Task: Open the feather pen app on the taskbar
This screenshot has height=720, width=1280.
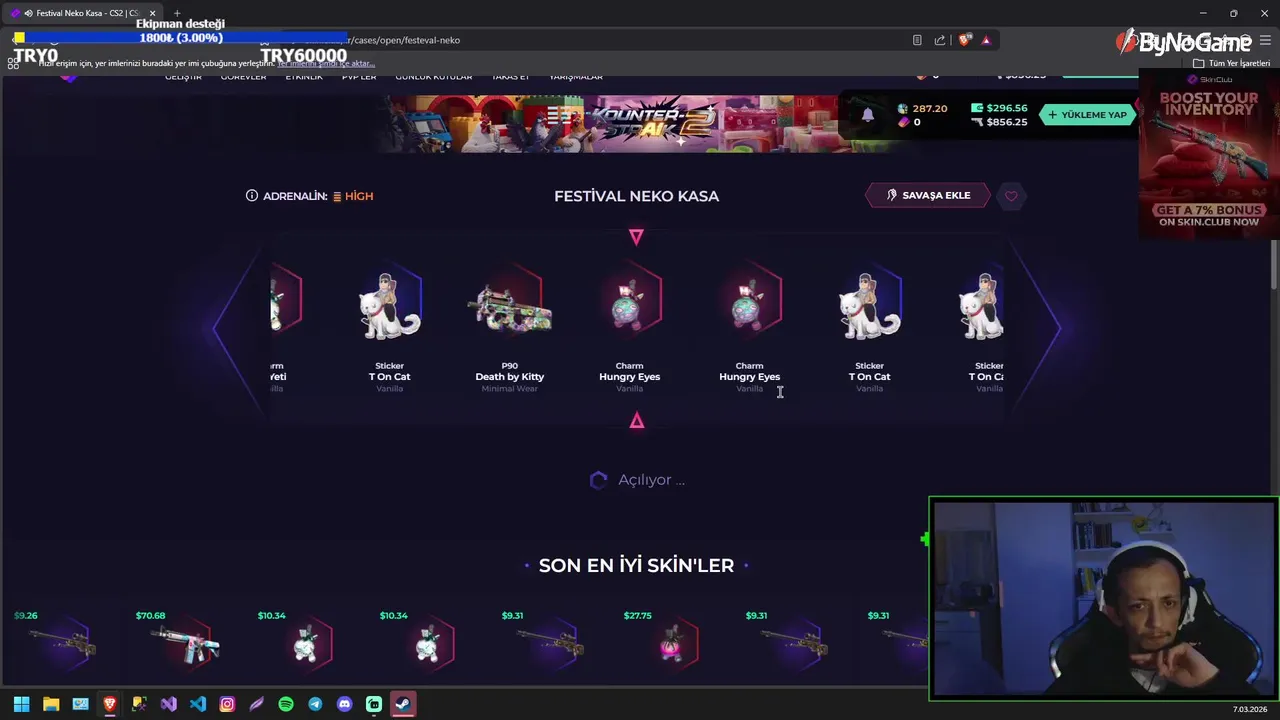Action: point(257,704)
